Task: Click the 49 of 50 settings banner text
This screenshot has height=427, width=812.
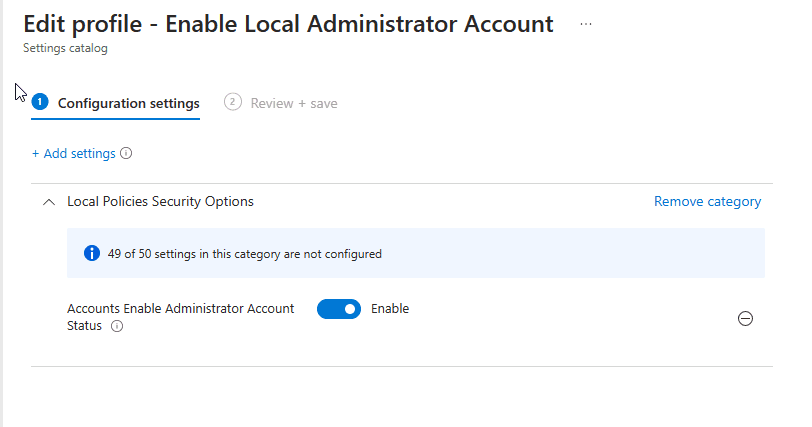Action: pyautogui.click(x=245, y=254)
